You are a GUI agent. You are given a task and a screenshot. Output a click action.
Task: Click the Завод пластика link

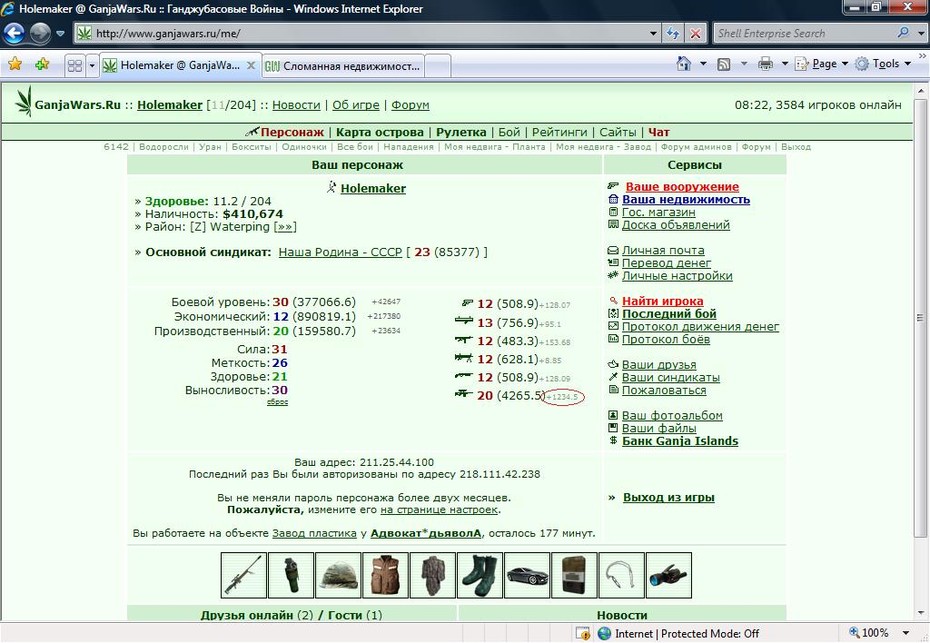(314, 533)
